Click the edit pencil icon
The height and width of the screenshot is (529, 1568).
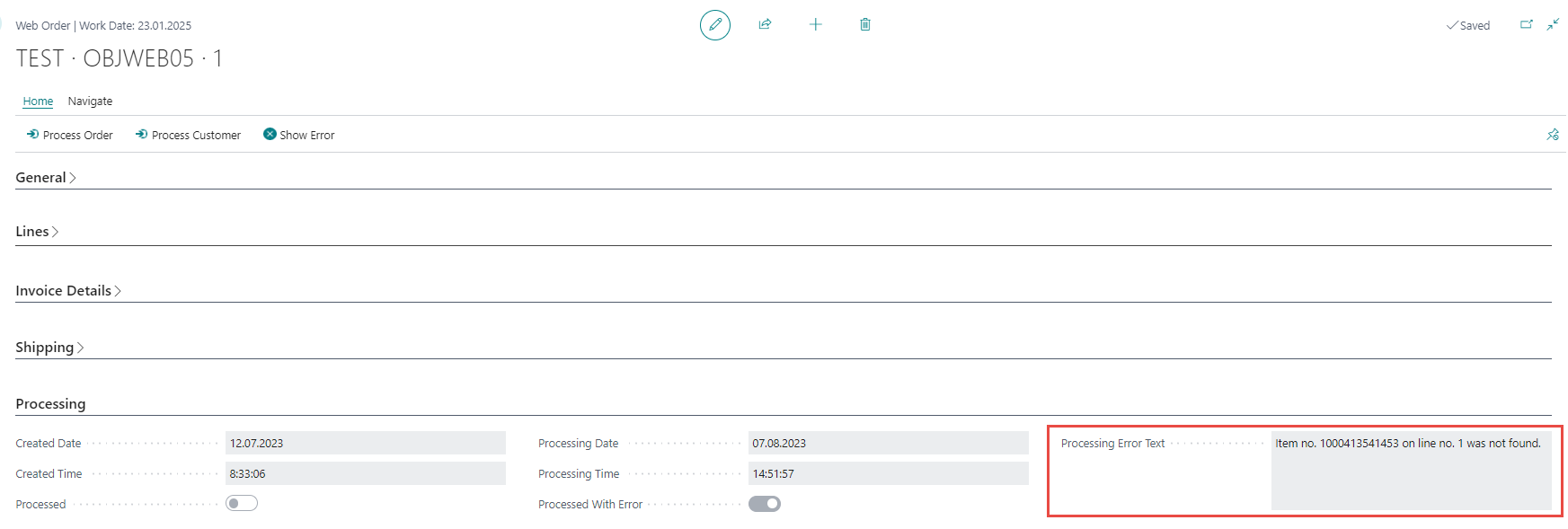(x=715, y=25)
